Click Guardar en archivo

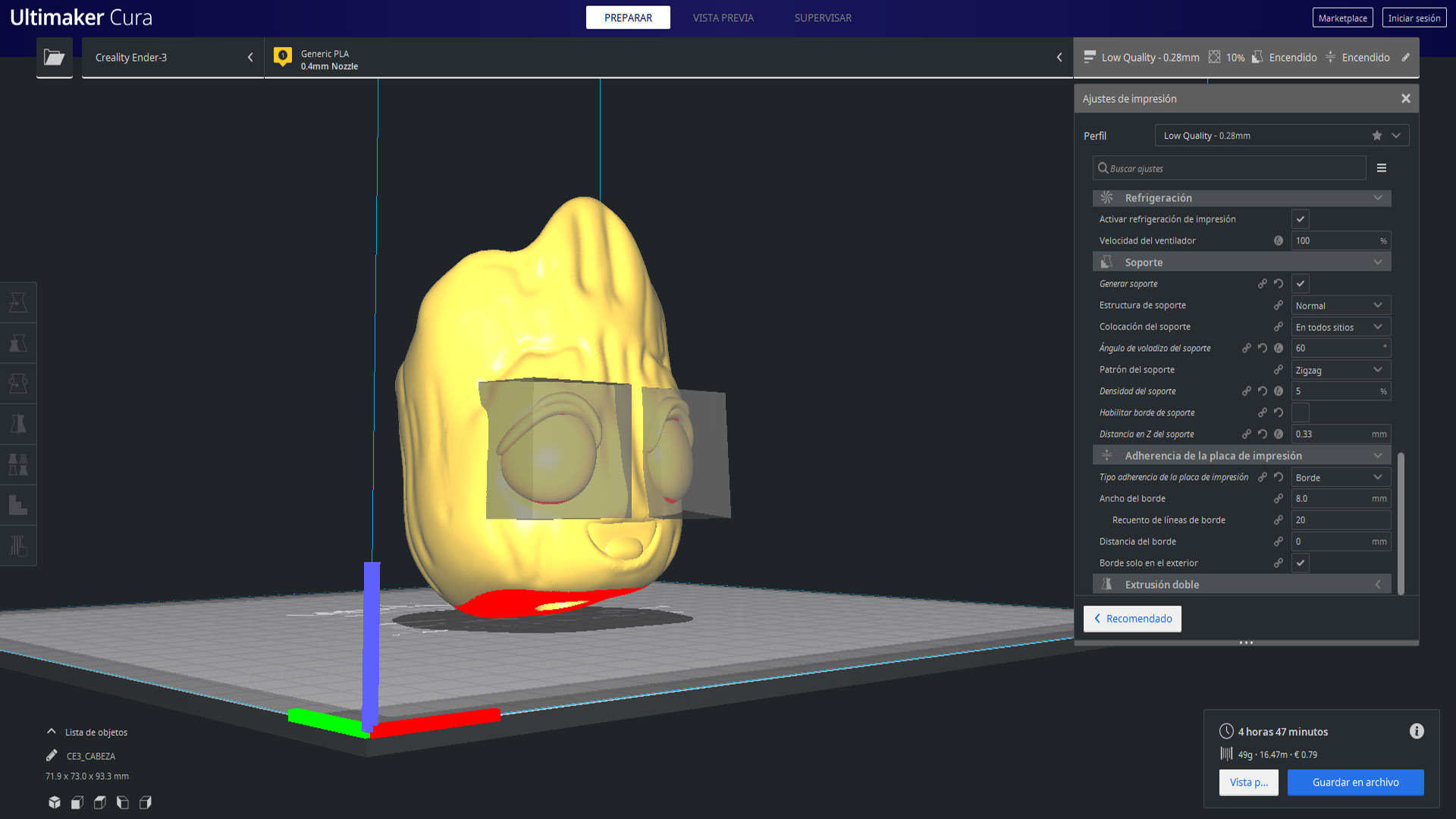coord(1355,782)
